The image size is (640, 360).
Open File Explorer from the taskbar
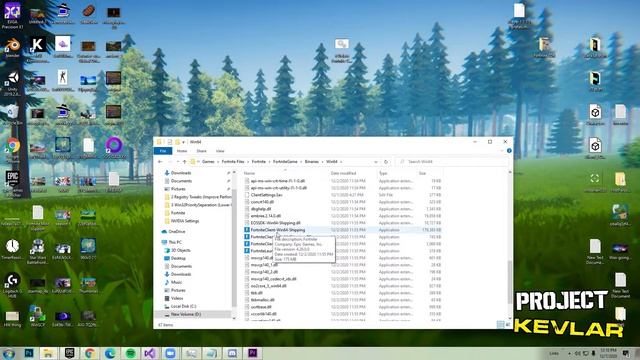[x=49, y=353]
